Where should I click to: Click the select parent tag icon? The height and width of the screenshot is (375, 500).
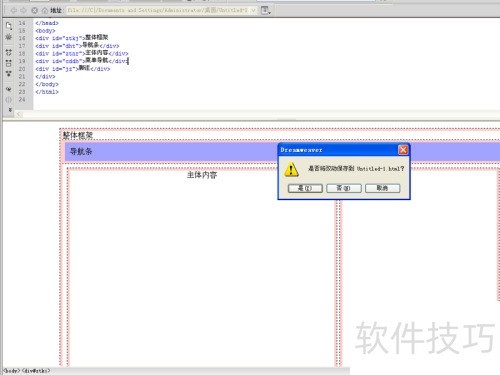(9, 89)
